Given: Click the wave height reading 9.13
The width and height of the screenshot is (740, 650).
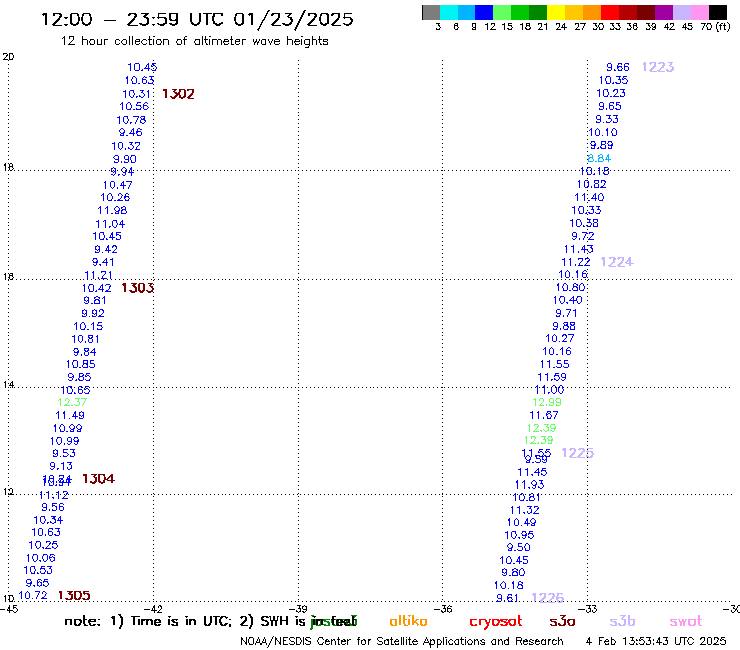Looking at the screenshot, I should [x=61, y=466].
